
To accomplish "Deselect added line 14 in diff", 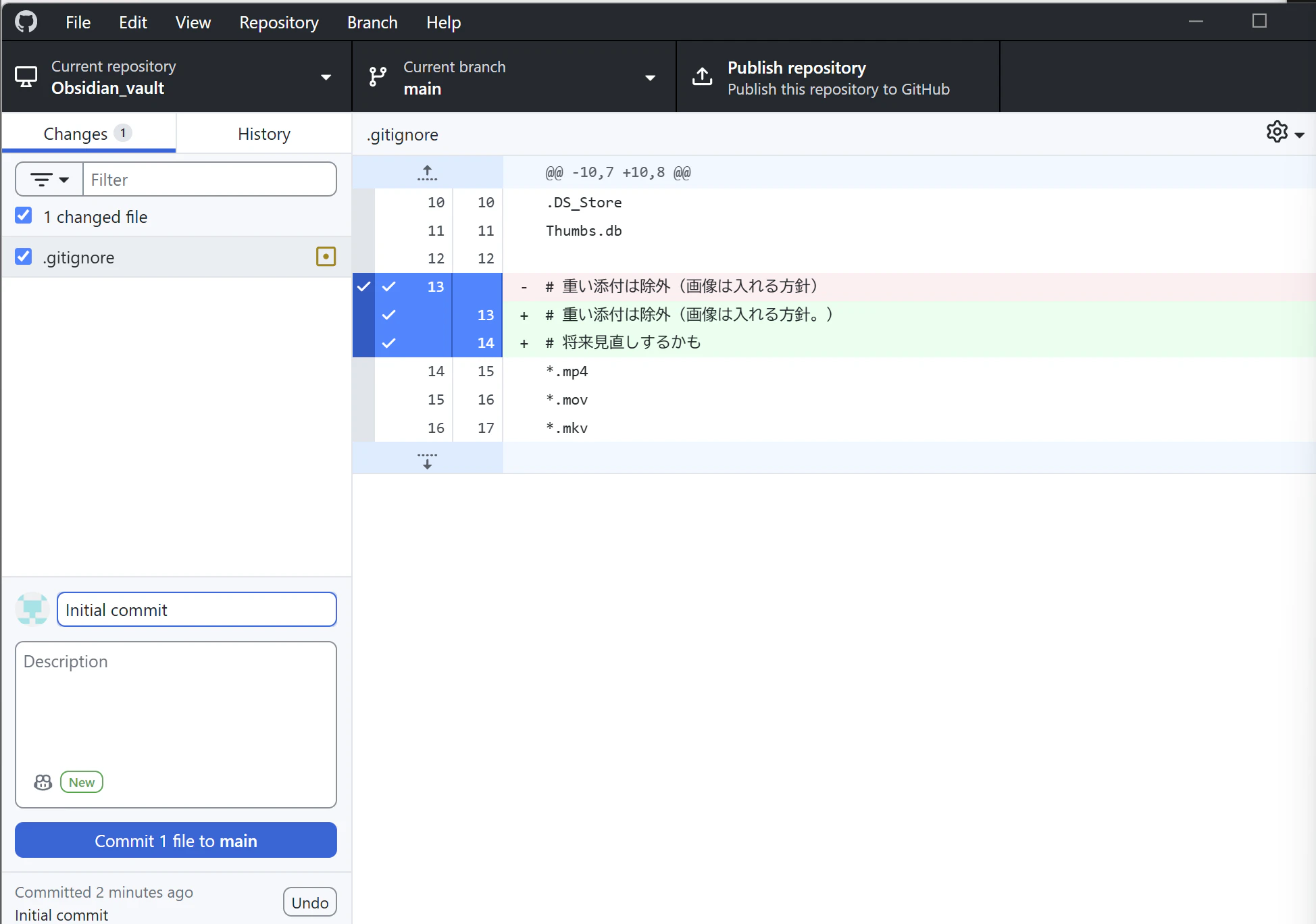I will point(388,343).
